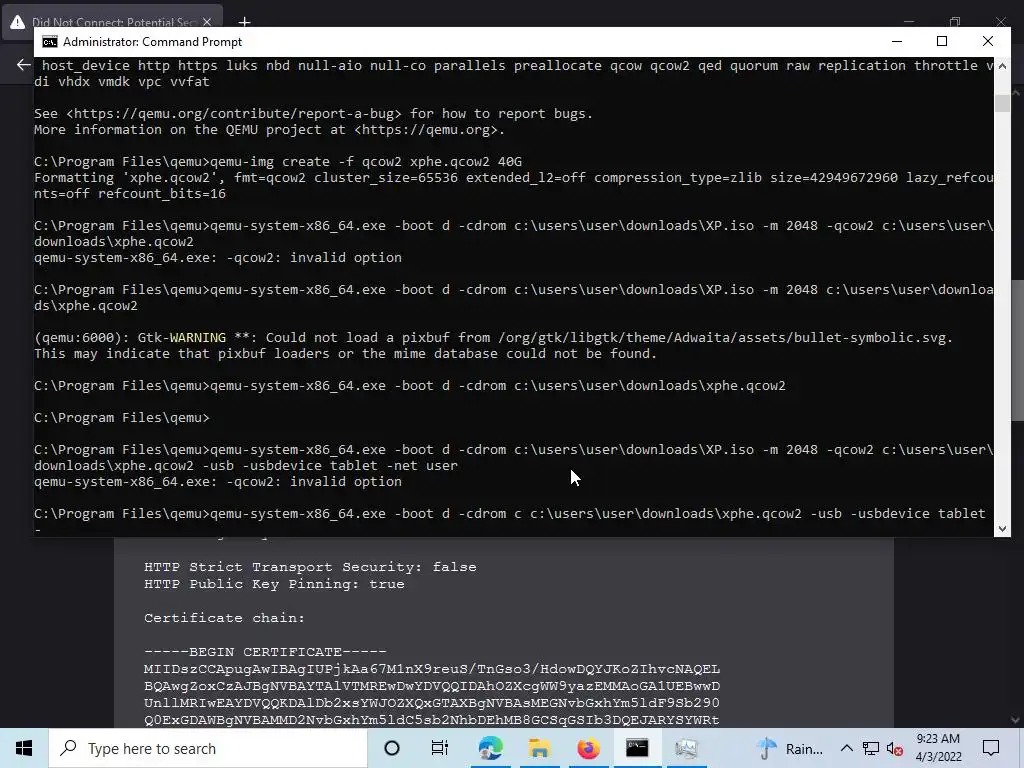Viewport: 1024px width, 768px height.
Task: Switch to Firefox on taskbar
Action: (588, 748)
